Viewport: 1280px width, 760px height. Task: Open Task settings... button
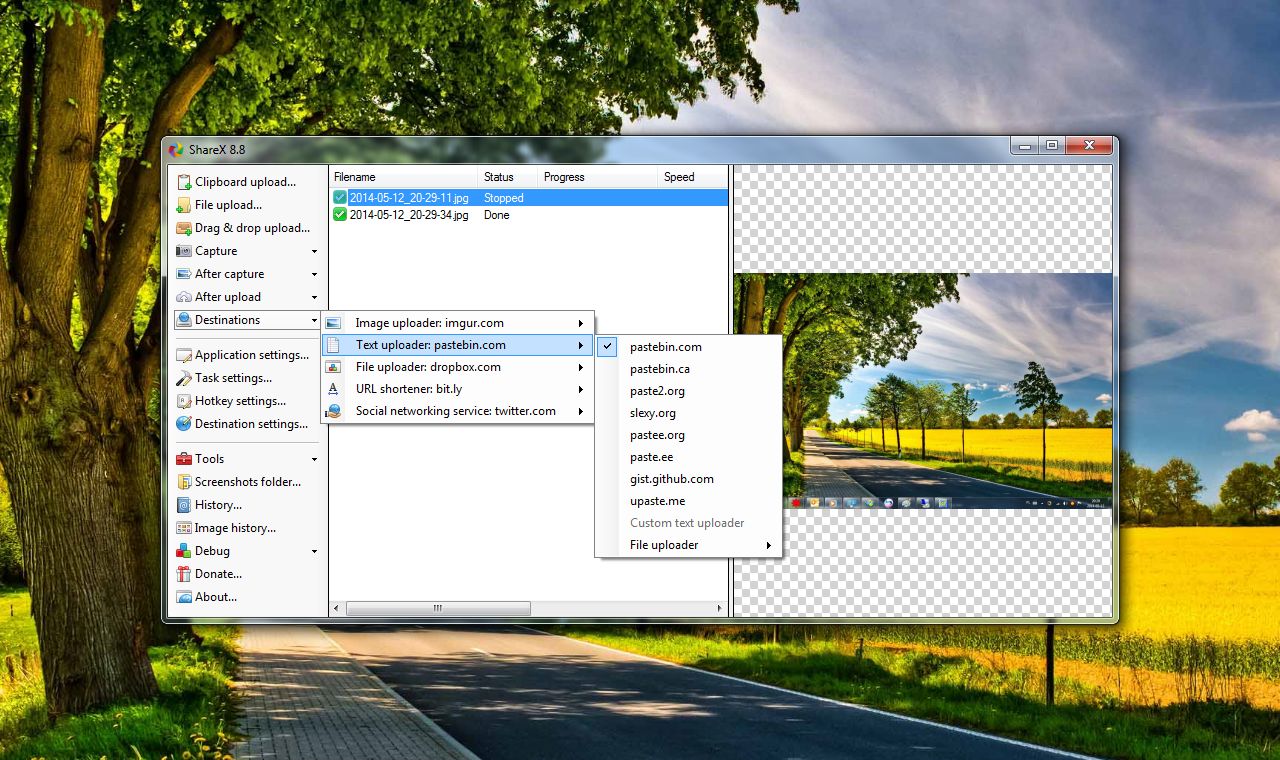[247, 378]
